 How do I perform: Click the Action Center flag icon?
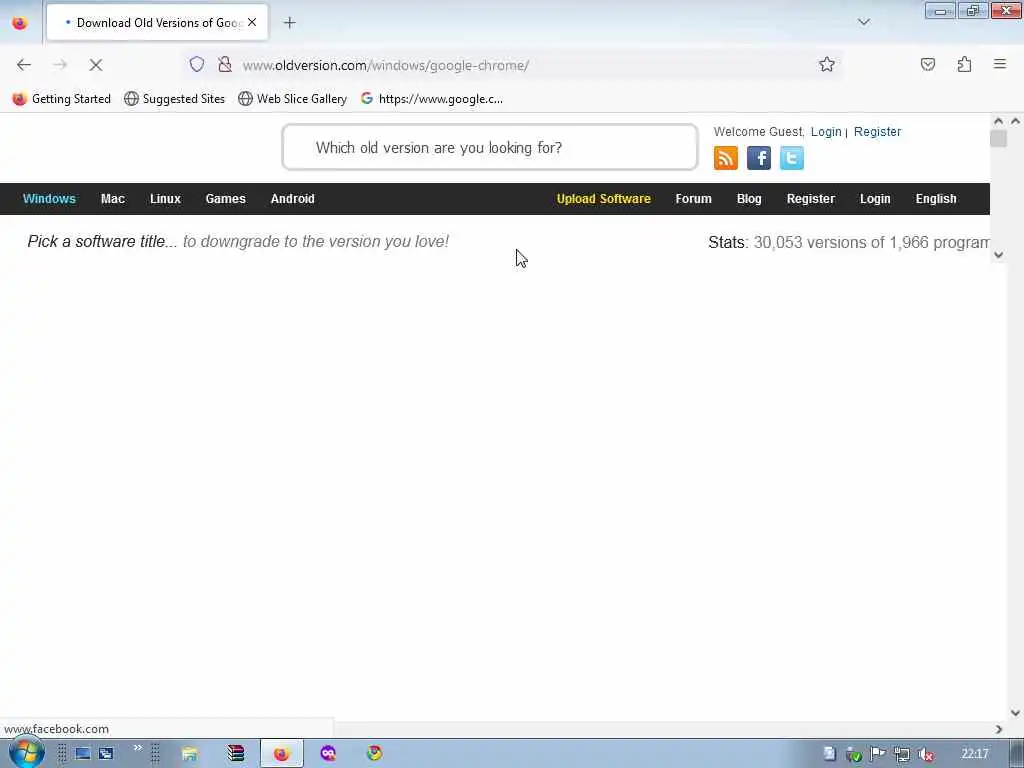(x=877, y=754)
